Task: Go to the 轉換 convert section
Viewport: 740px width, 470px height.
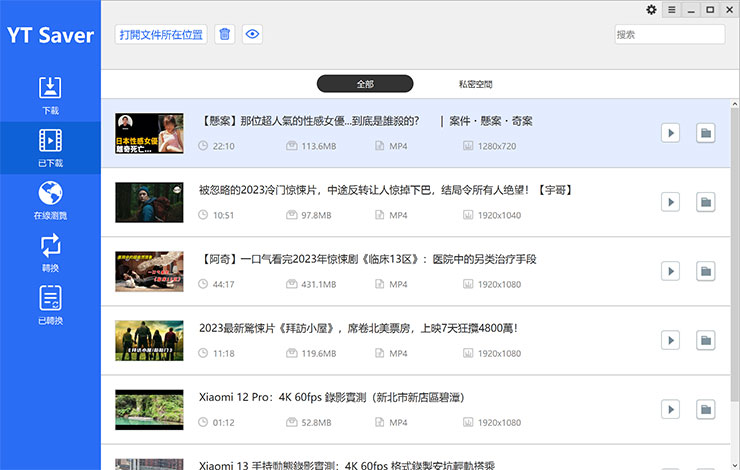Action: pyautogui.click(x=50, y=253)
